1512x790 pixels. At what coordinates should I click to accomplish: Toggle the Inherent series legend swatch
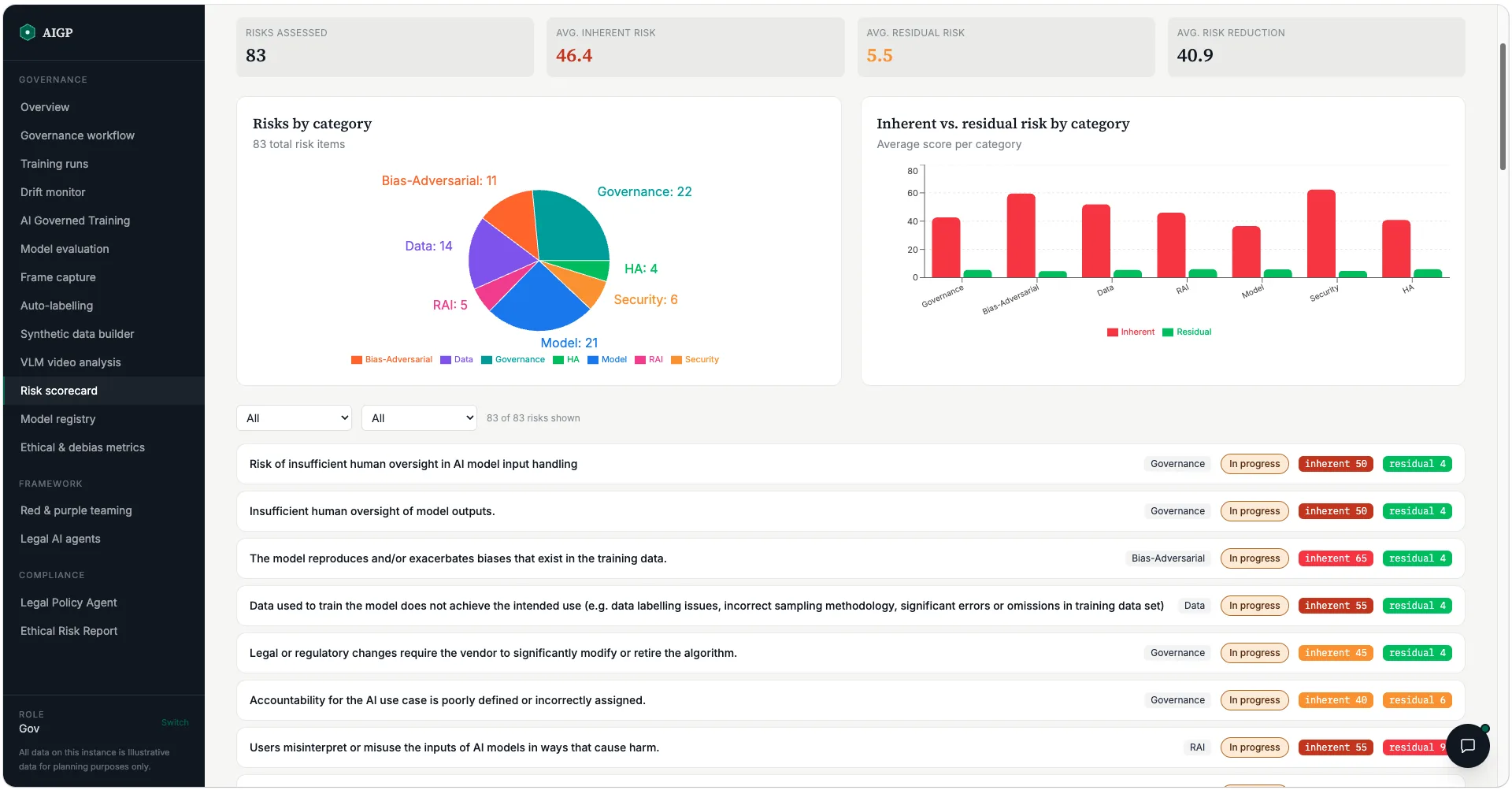point(1113,332)
